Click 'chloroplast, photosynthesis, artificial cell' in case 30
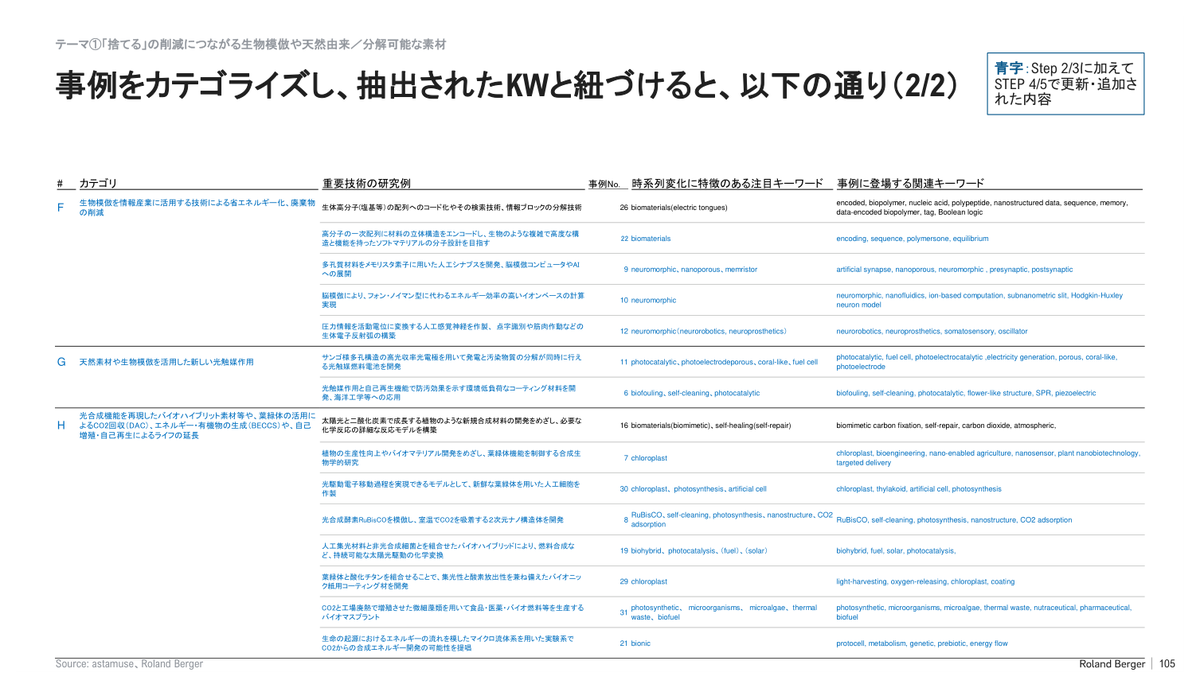 click(698, 489)
